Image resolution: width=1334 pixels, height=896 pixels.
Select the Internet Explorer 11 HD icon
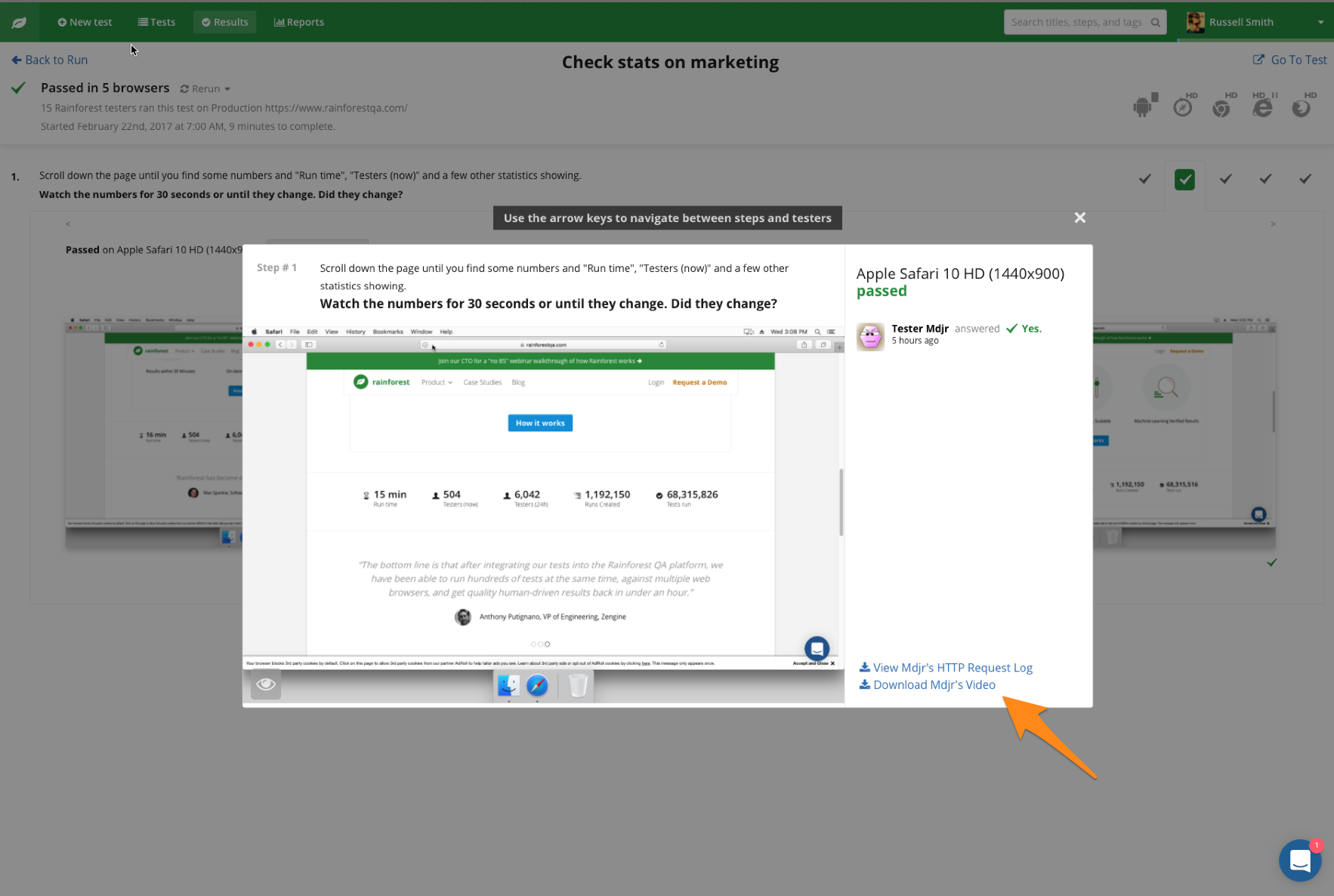coord(1264,106)
